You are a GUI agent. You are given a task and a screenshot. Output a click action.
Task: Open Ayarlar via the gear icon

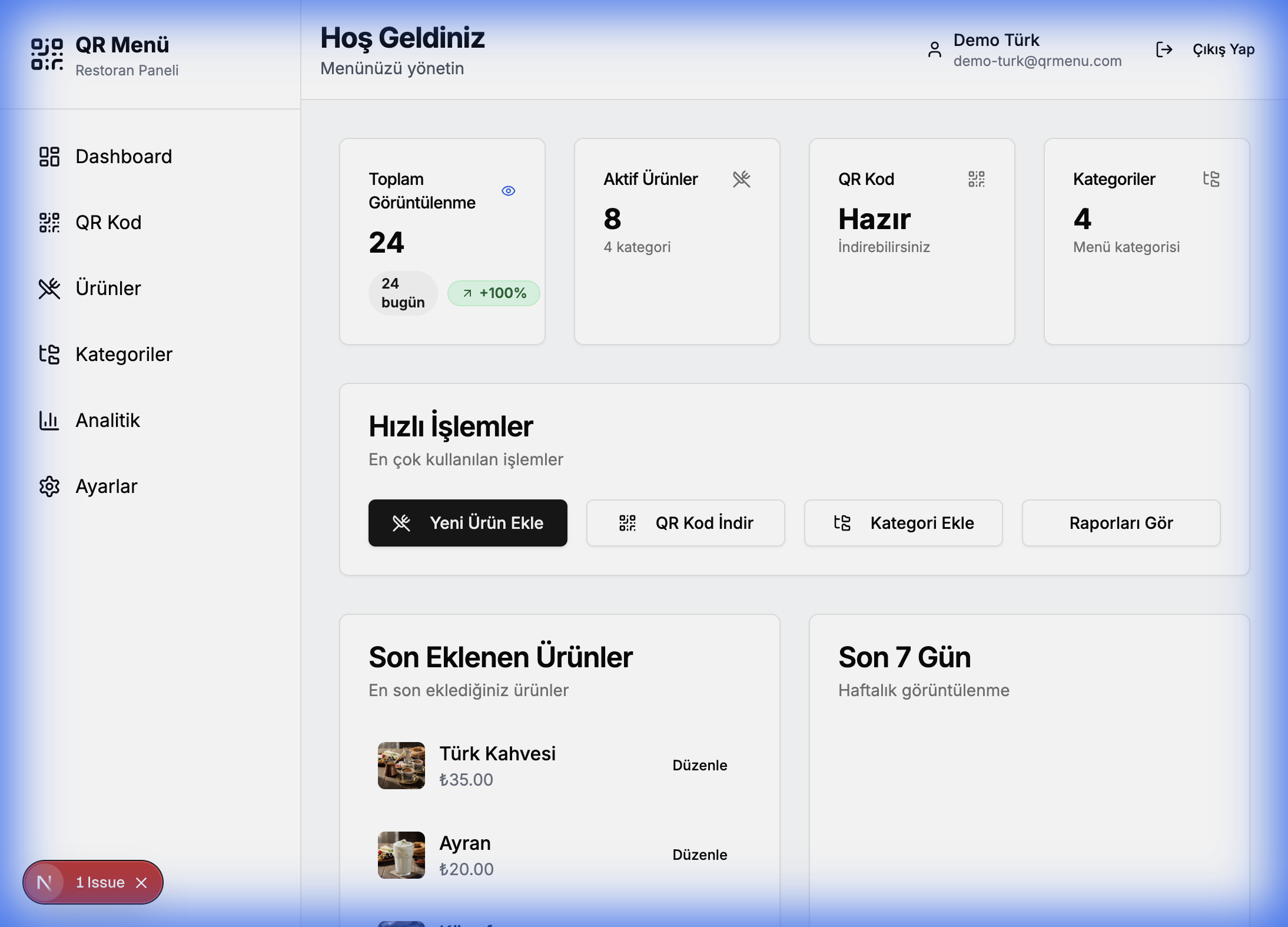click(x=49, y=486)
